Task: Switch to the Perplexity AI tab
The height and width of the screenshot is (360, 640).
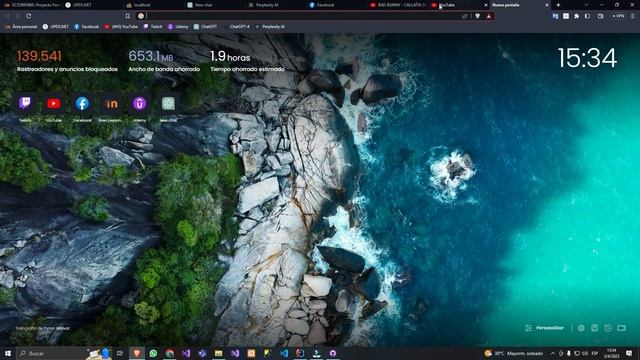Action: pos(275,5)
